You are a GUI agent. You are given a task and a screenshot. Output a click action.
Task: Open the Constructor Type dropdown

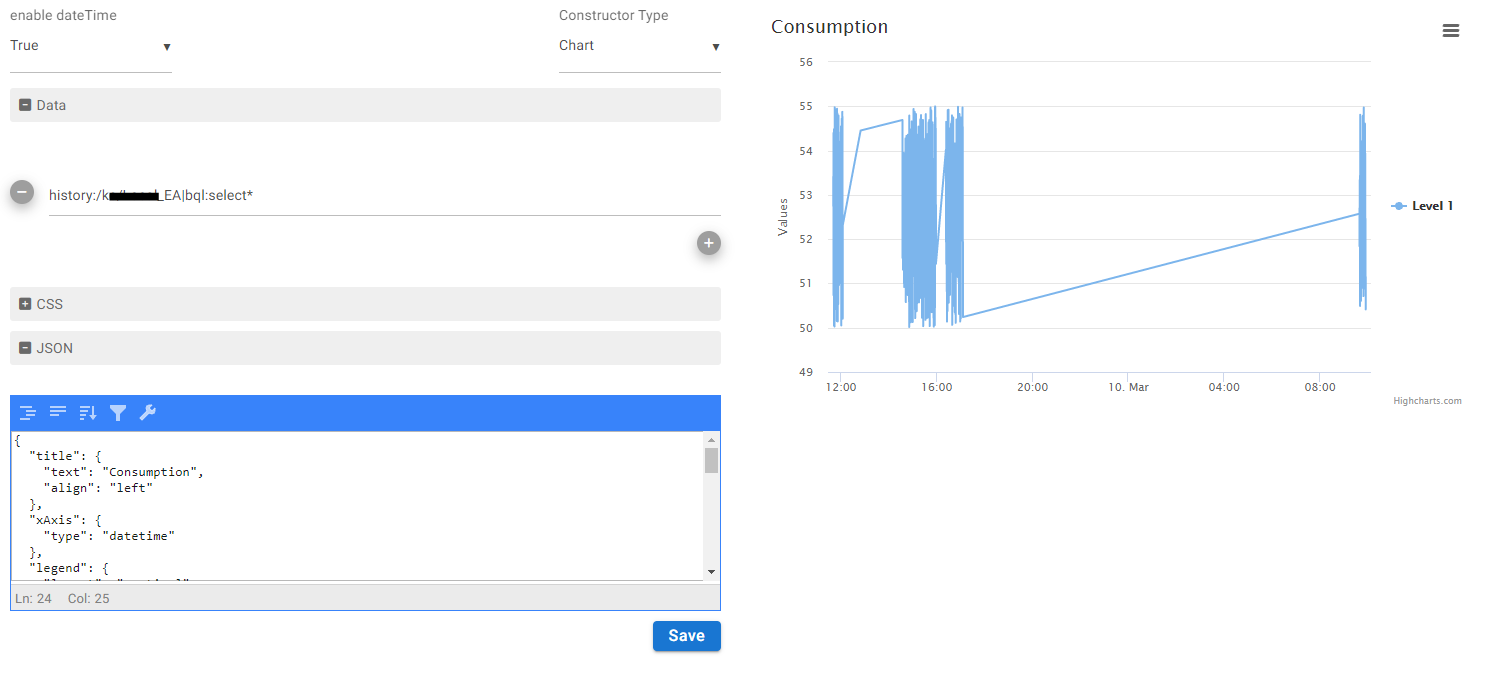point(639,46)
